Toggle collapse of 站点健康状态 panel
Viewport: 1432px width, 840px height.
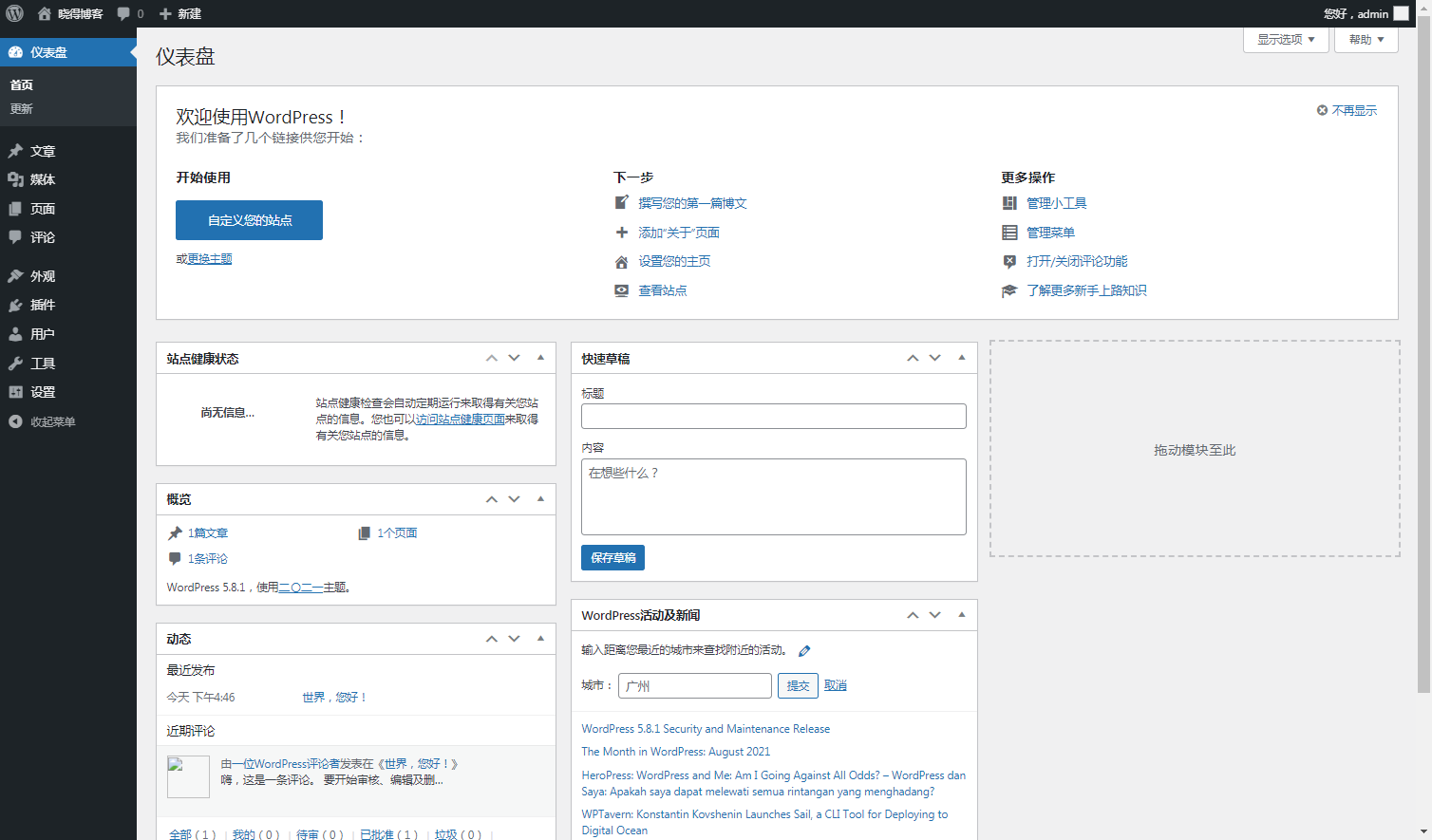(540, 358)
